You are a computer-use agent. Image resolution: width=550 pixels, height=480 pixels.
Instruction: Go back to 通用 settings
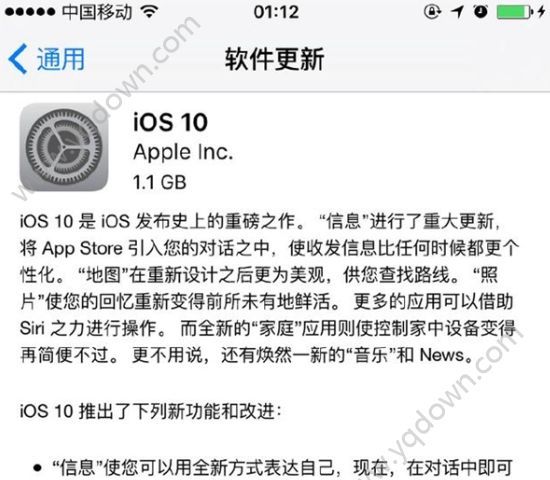46,59
